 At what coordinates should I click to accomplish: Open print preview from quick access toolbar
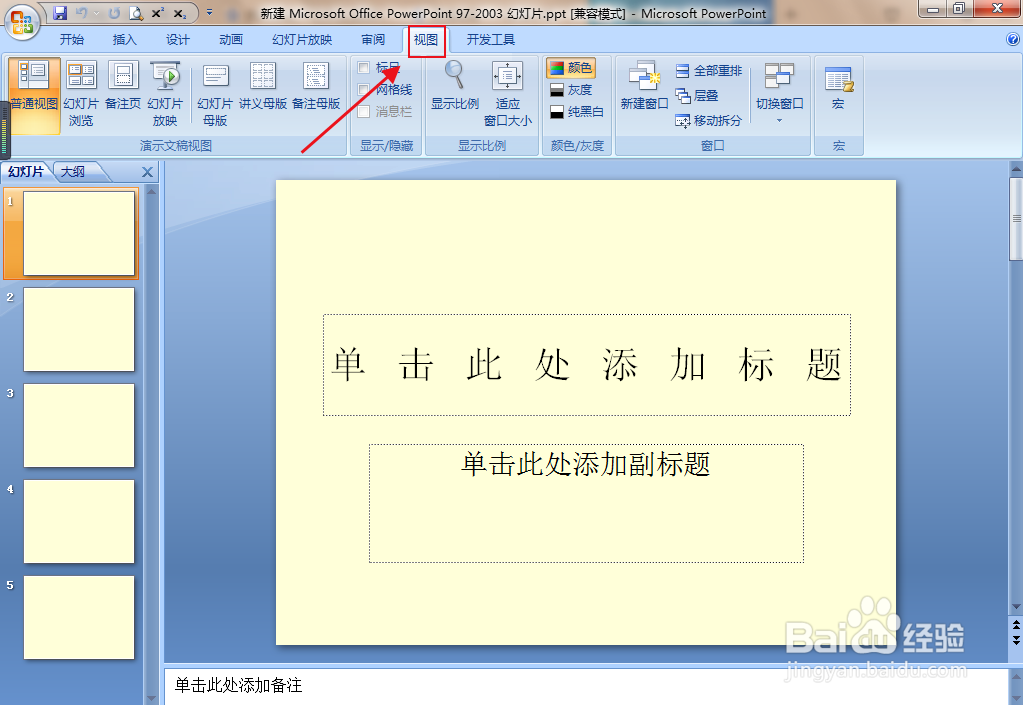tap(136, 13)
